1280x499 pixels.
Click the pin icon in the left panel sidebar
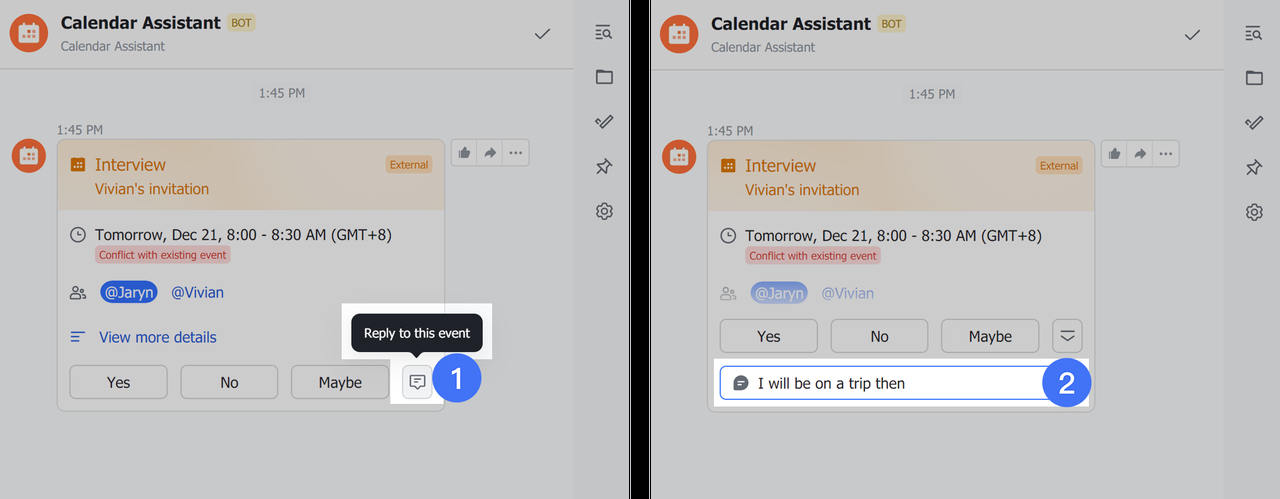point(603,166)
